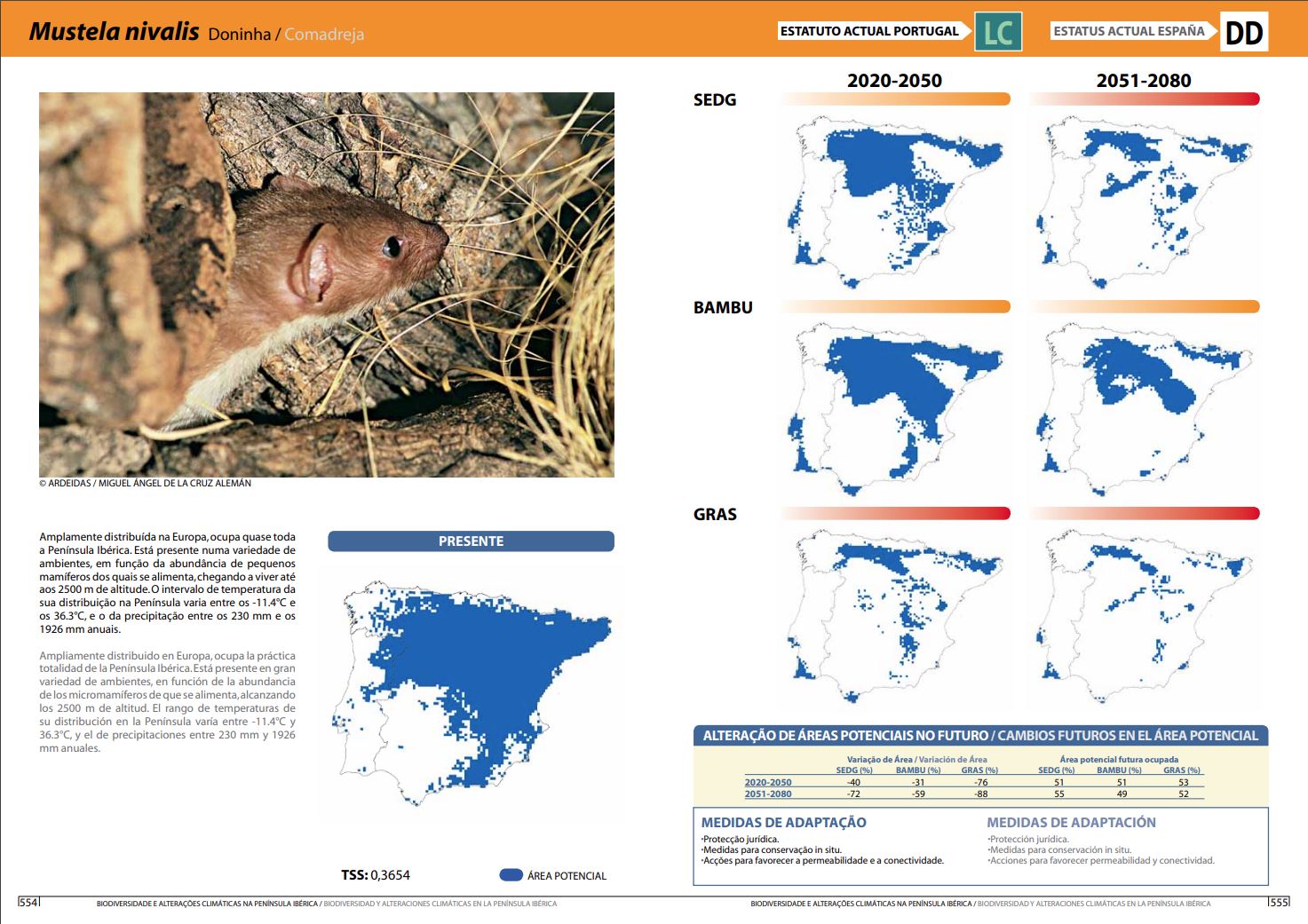Click the MEDIDAS DE ADAPTAÇÃO heading

tap(783, 823)
